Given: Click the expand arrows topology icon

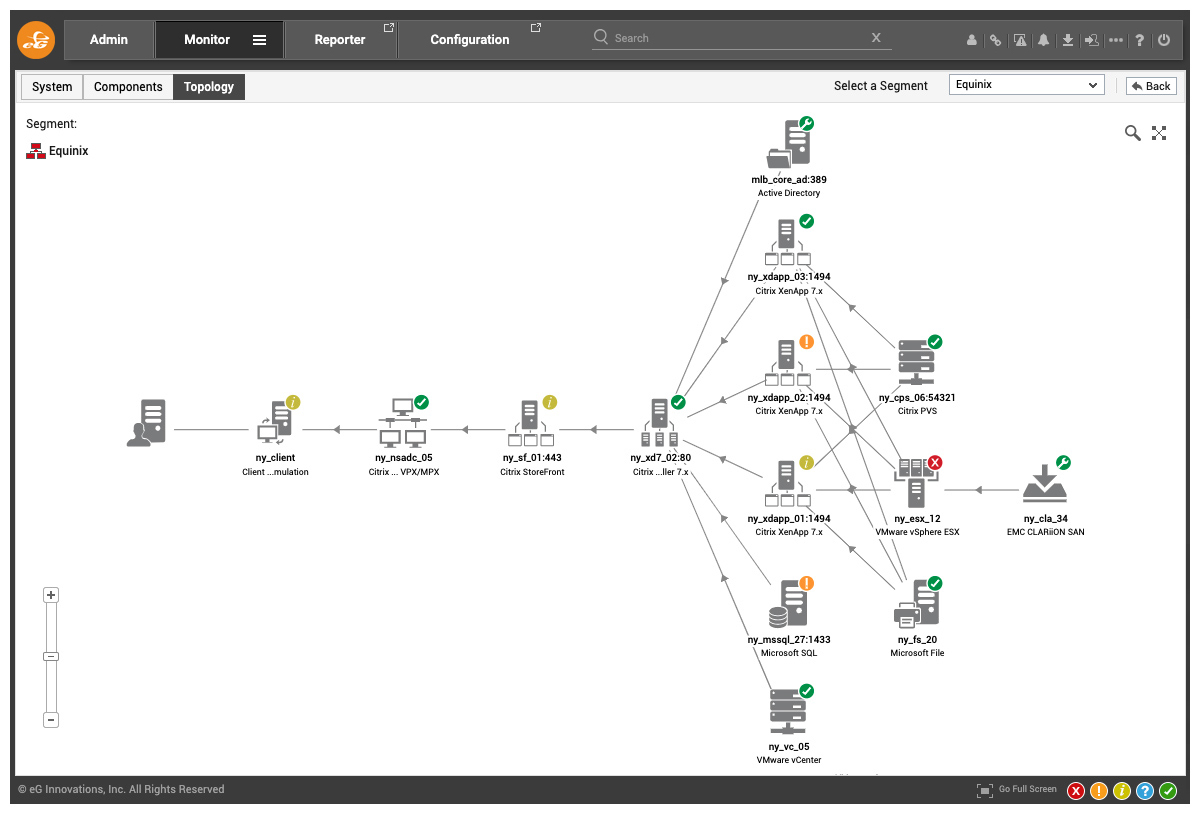Looking at the screenshot, I should click(1159, 133).
